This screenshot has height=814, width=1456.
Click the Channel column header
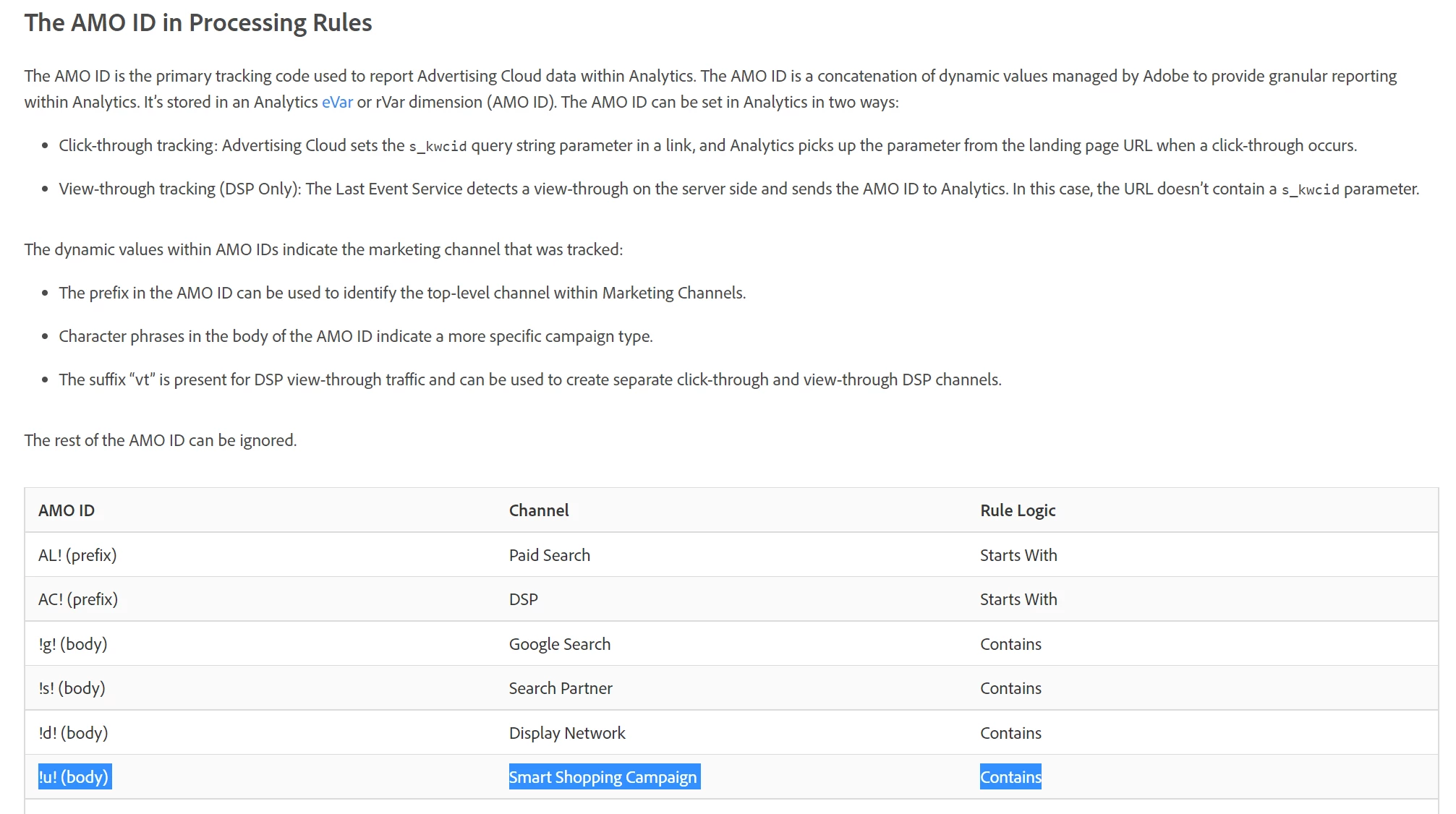click(539, 510)
